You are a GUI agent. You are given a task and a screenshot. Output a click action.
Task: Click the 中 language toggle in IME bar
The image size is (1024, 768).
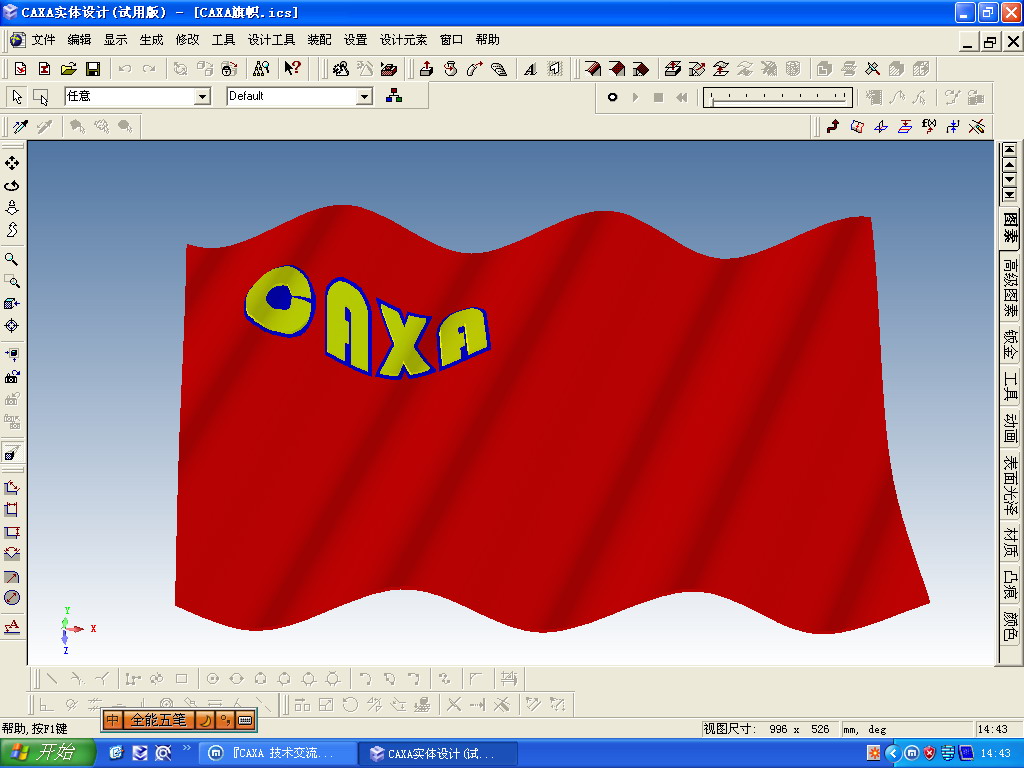[112, 720]
